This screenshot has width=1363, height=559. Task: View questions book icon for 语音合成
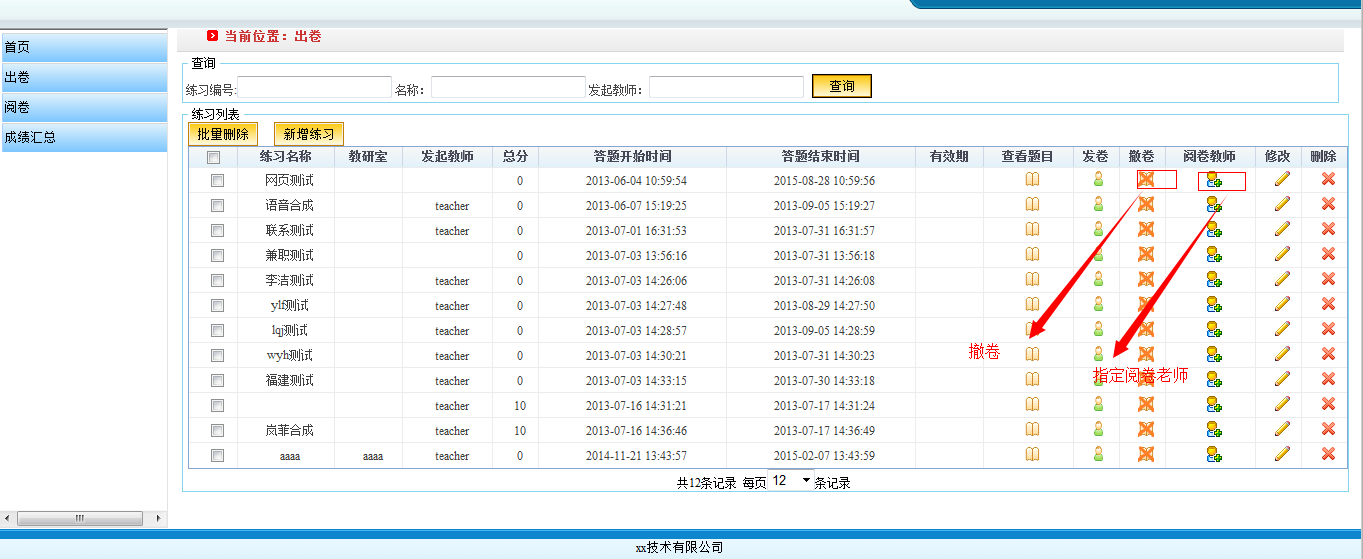1032,204
